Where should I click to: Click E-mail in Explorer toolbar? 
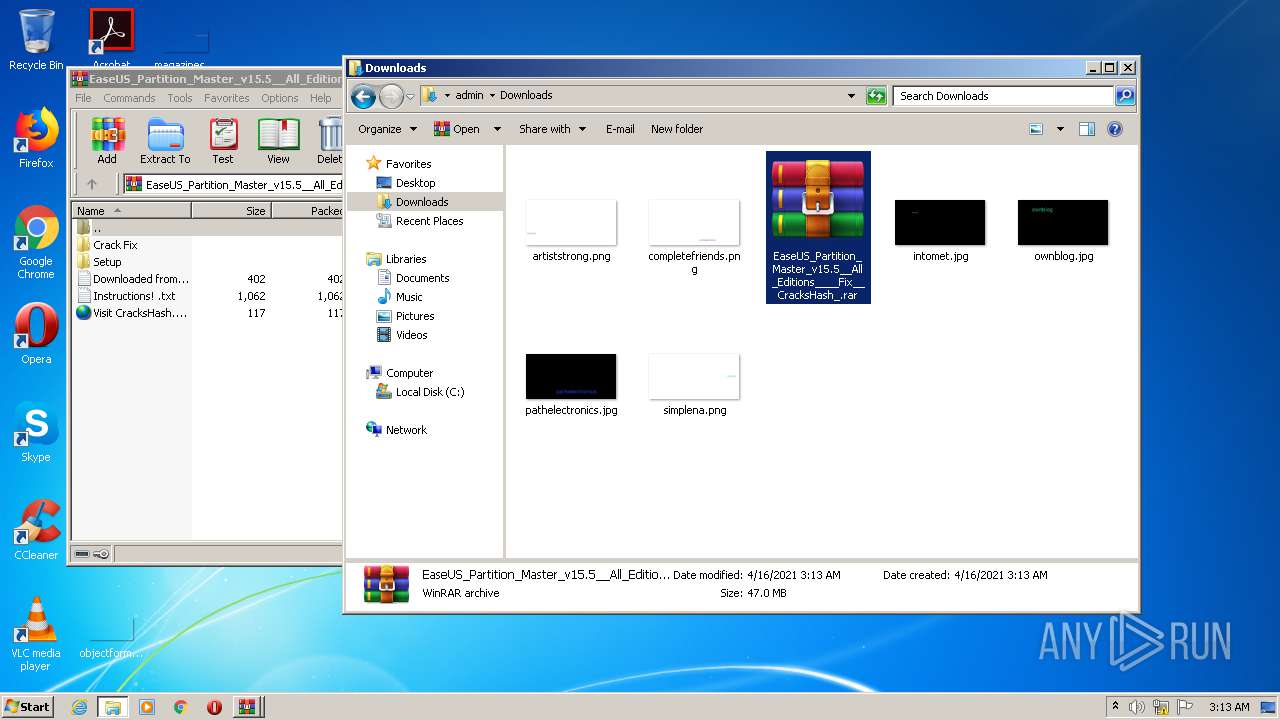(x=620, y=129)
